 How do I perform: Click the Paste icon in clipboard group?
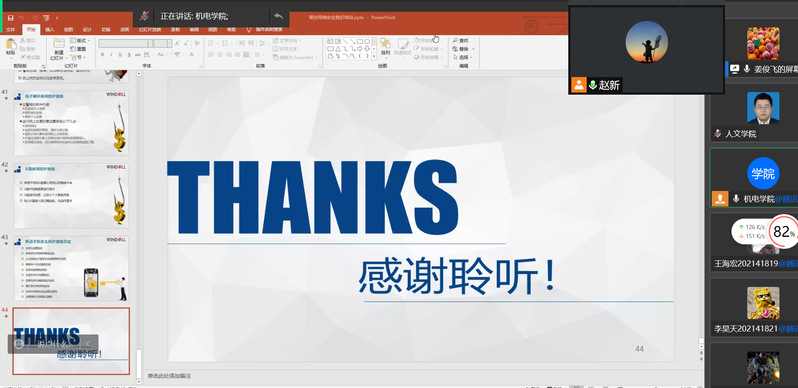click(x=11, y=45)
